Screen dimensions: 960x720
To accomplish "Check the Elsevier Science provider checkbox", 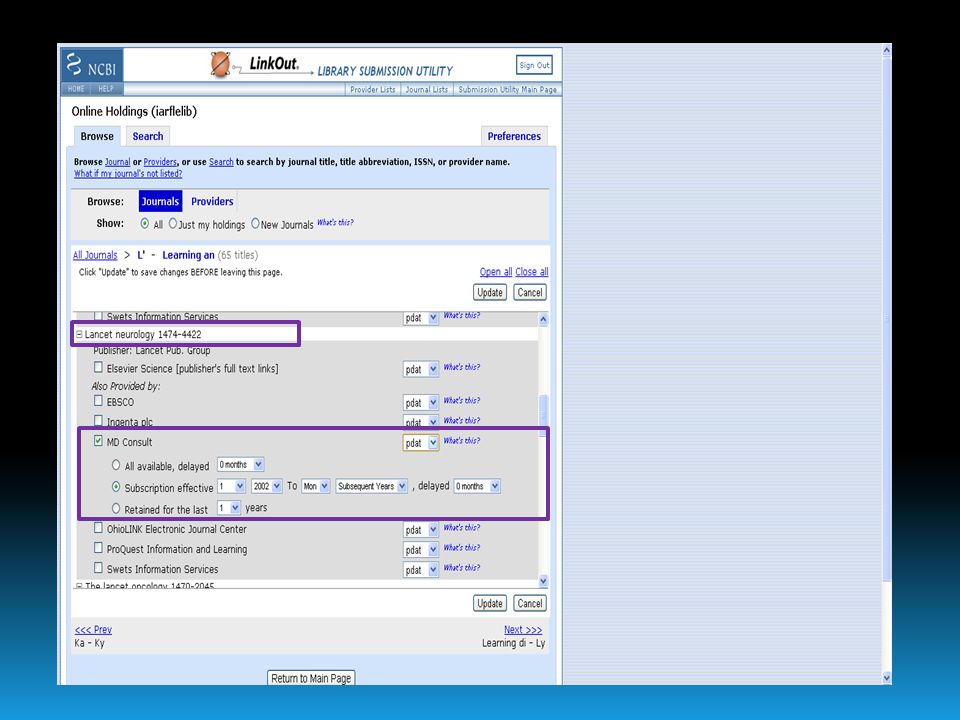I will click(98, 367).
